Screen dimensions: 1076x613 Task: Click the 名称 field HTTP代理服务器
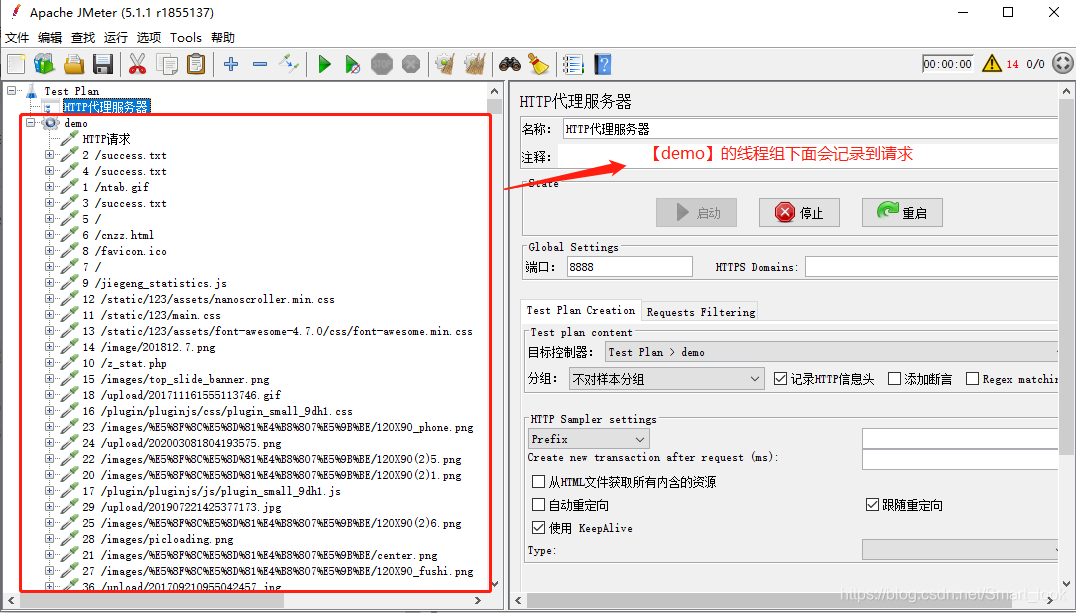pyautogui.click(x=810, y=129)
